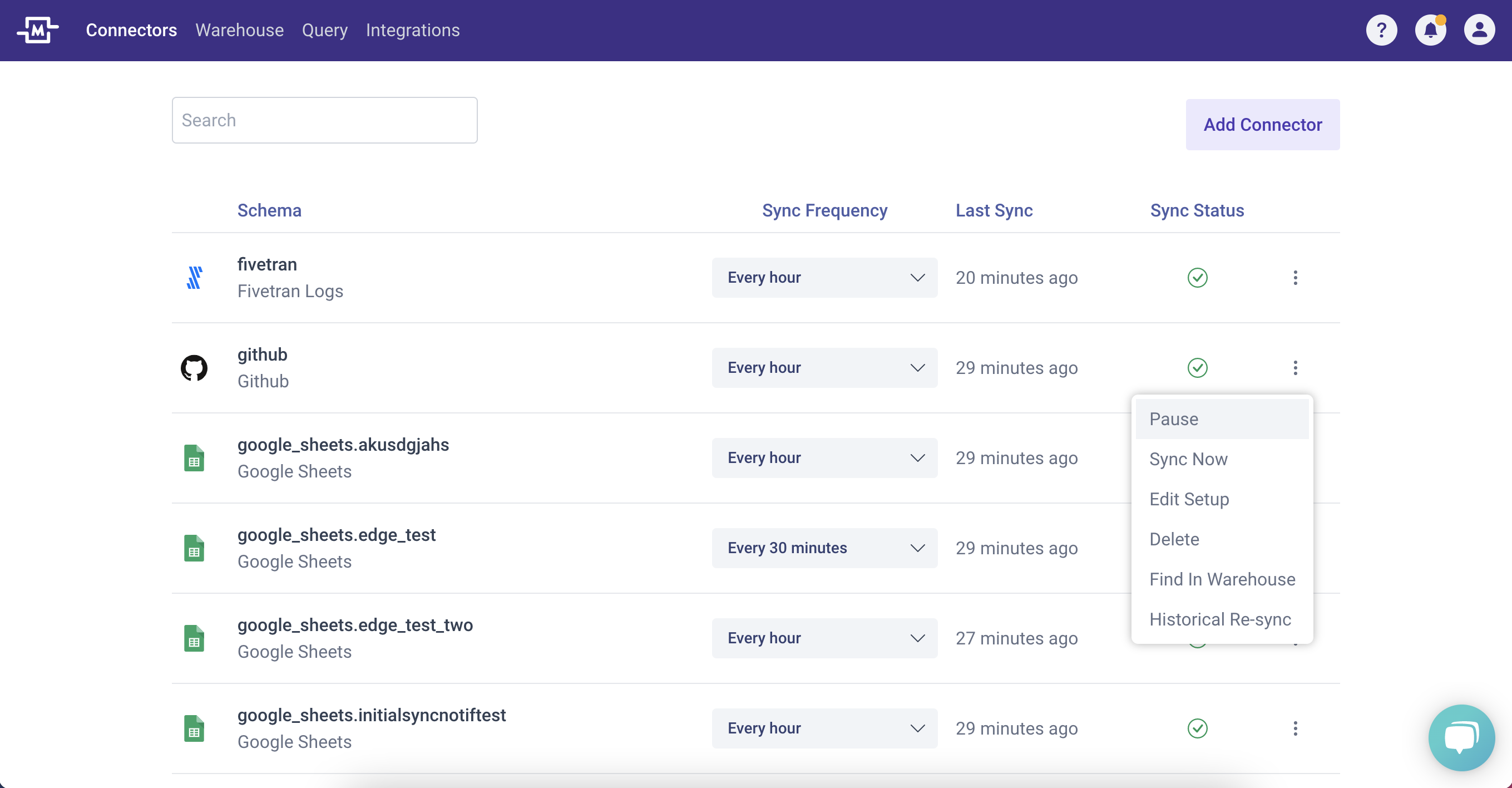Open the Every 30 minutes frequency dropdown
The width and height of the screenshot is (1512, 788).
(x=824, y=549)
